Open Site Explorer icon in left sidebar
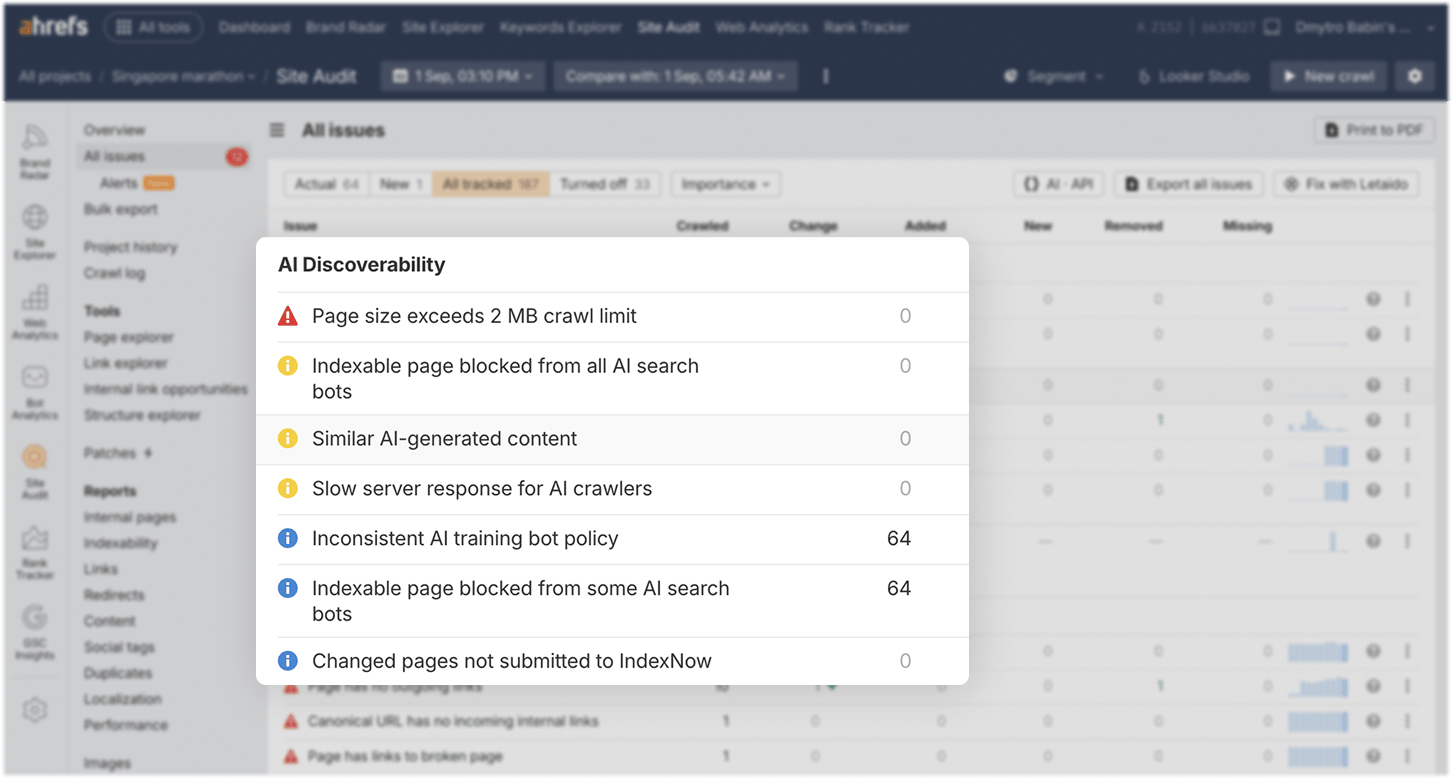The height and width of the screenshot is (779, 1452). (x=35, y=231)
